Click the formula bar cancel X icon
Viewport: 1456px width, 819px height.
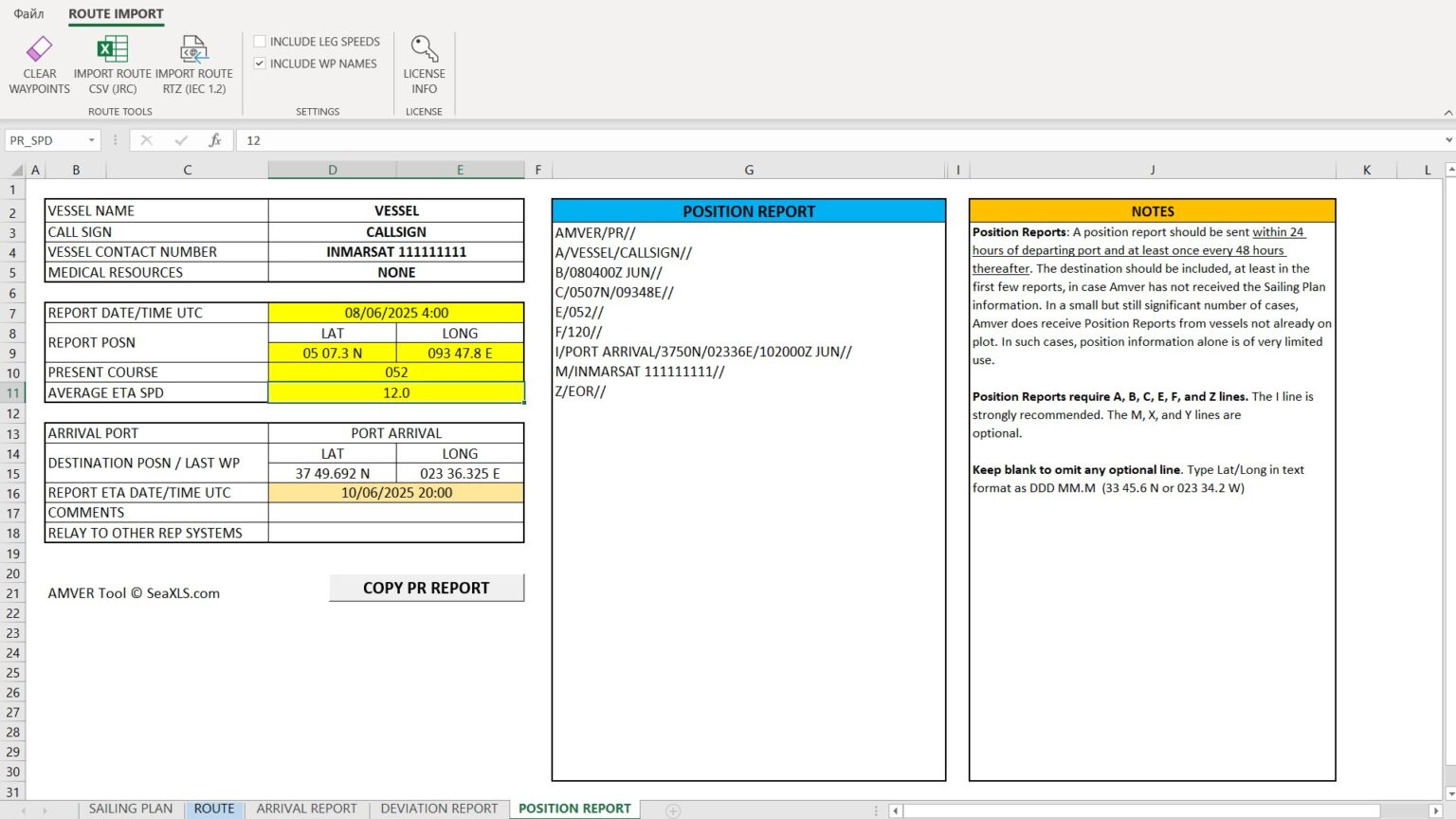click(147, 139)
